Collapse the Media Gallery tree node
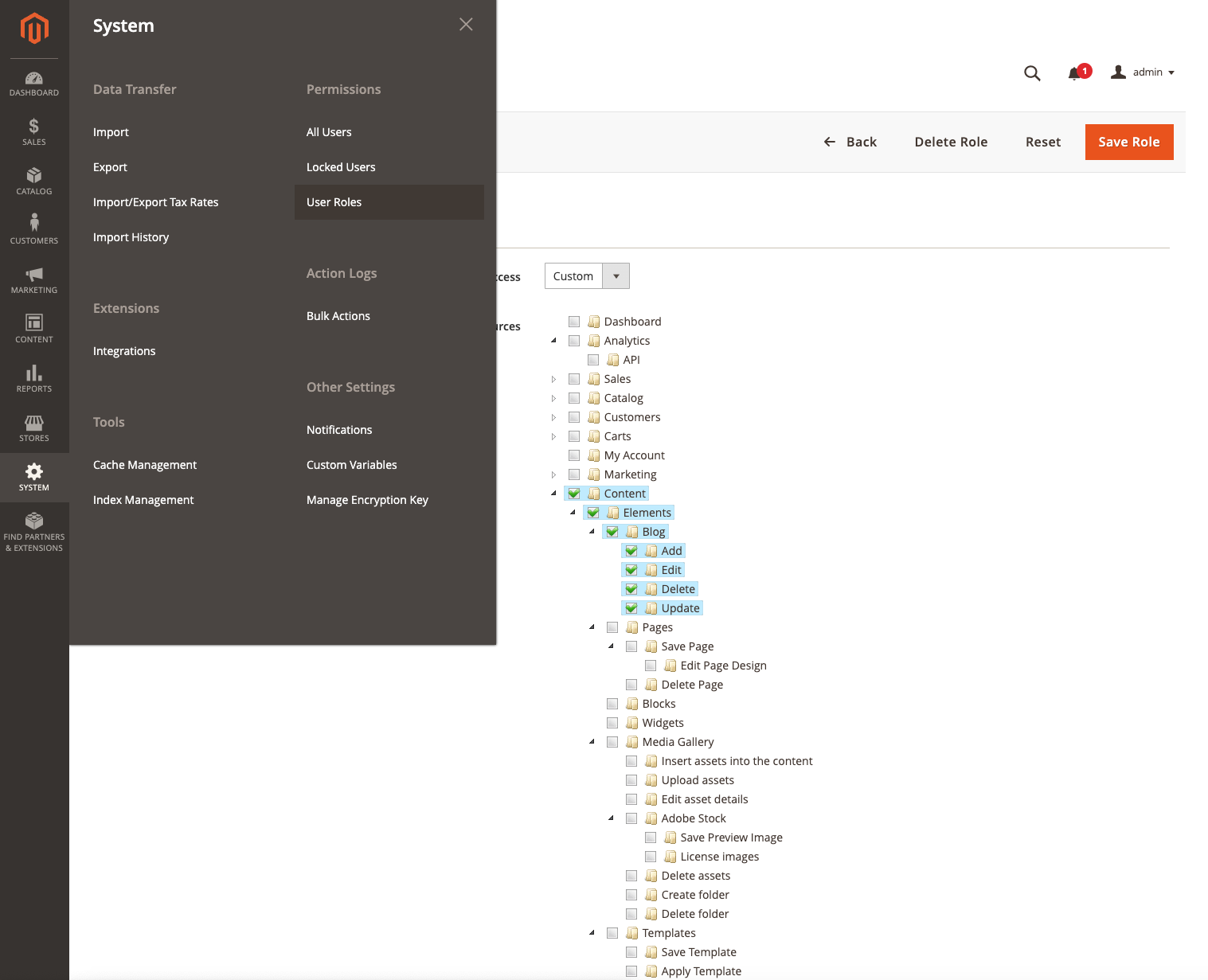The width and height of the screenshot is (1208, 980). pyautogui.click(x=592, y=742)
